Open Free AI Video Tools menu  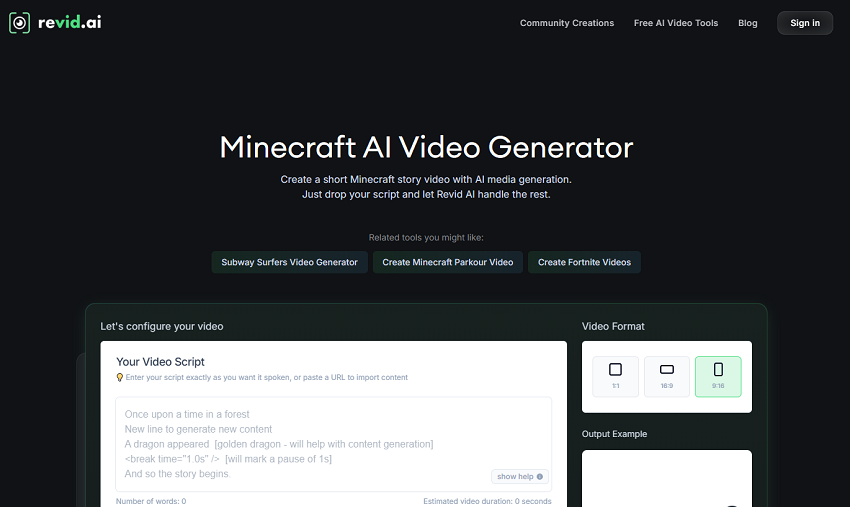click(x=675, y=23)
